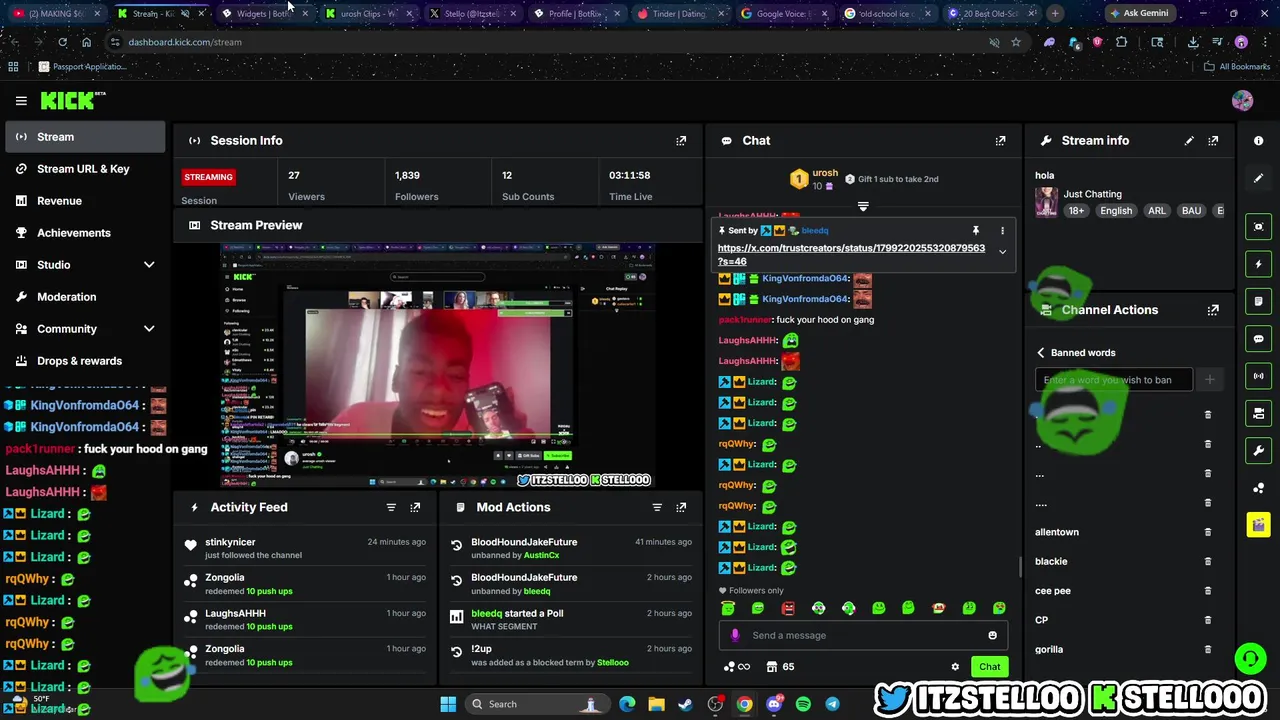The height and width of the screenshot is (720, 1280).
Task: Pop out the Activity Feed panel
Action: point(415,508)
